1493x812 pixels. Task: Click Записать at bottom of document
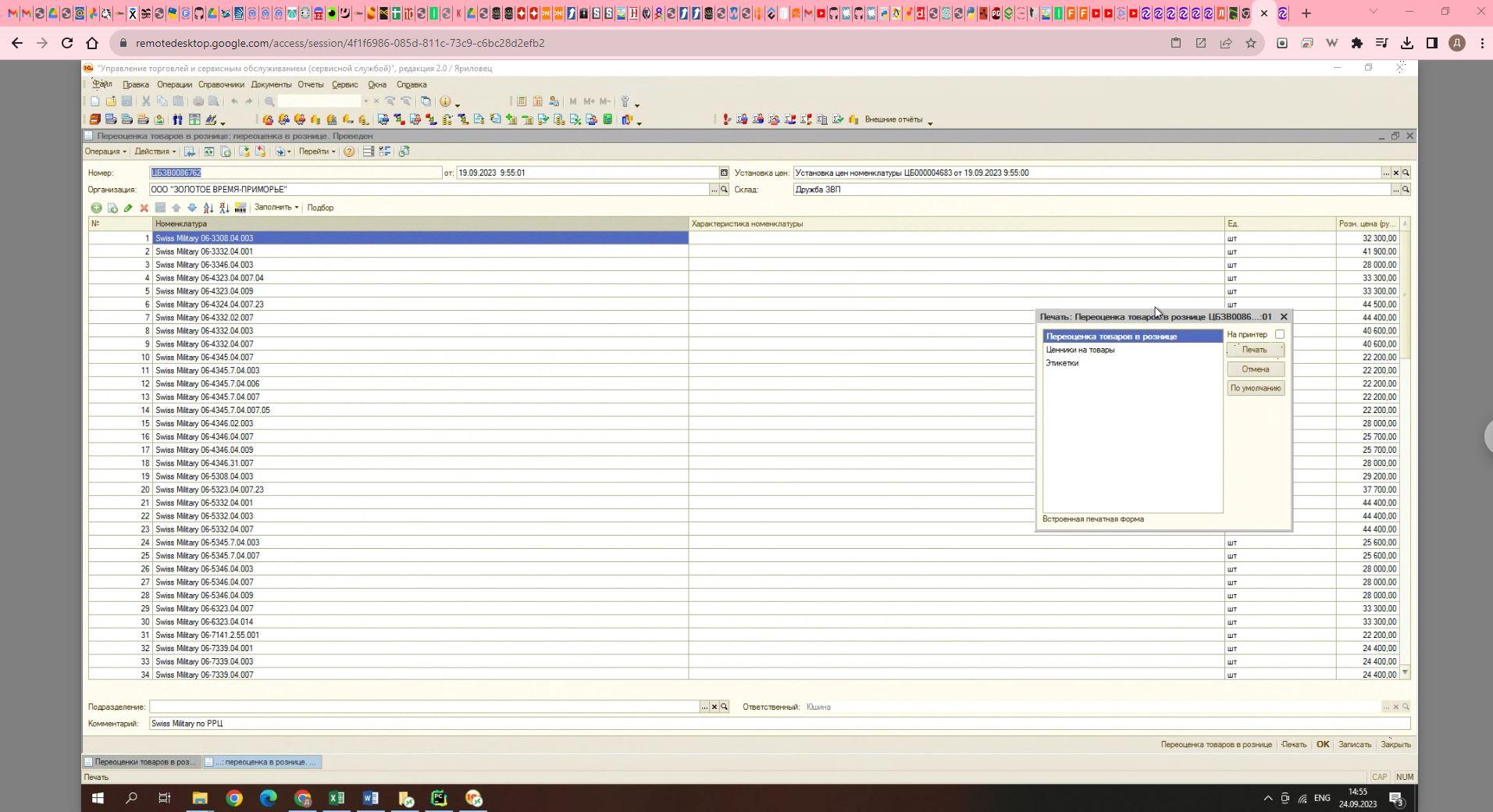[x=1354, y=745]
